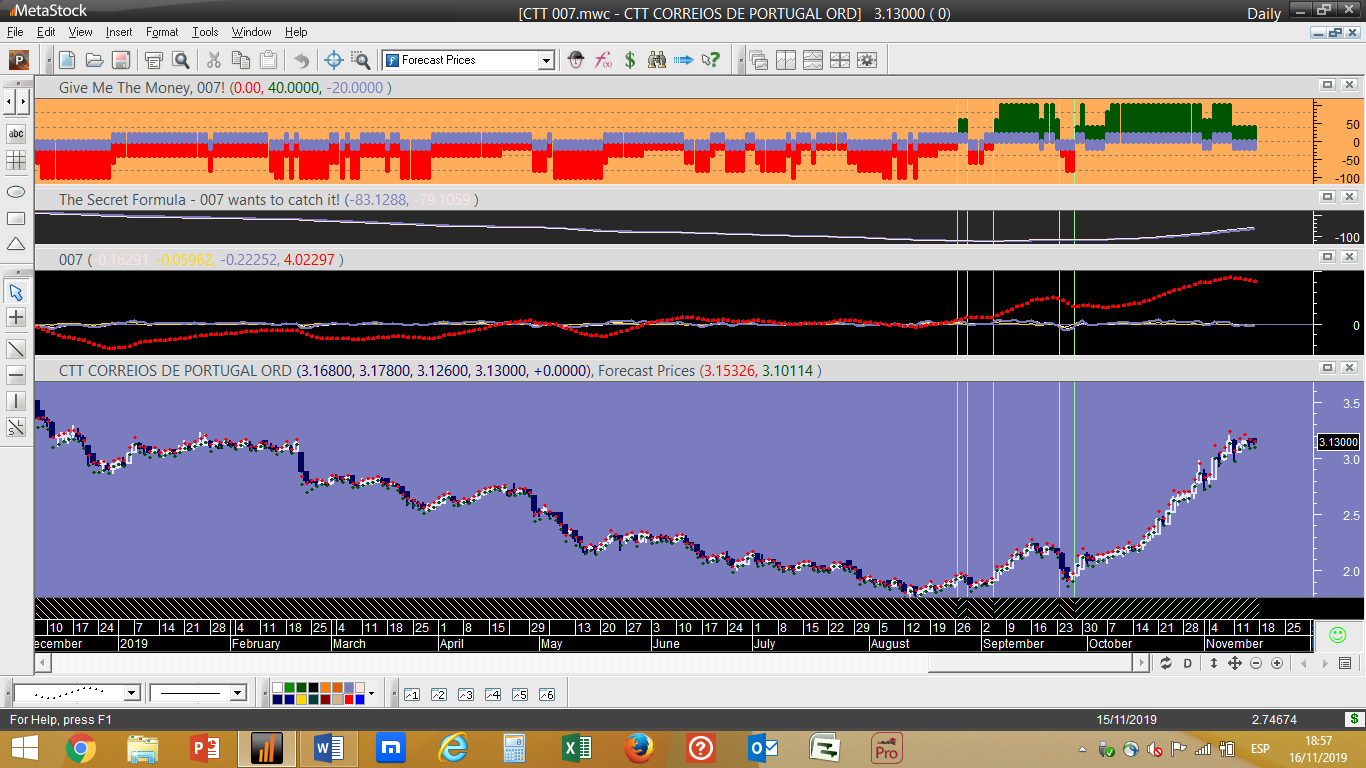Select the crosshair data window tool
The height and width of the screenshot is (768, 1366).
coord(334,60)
